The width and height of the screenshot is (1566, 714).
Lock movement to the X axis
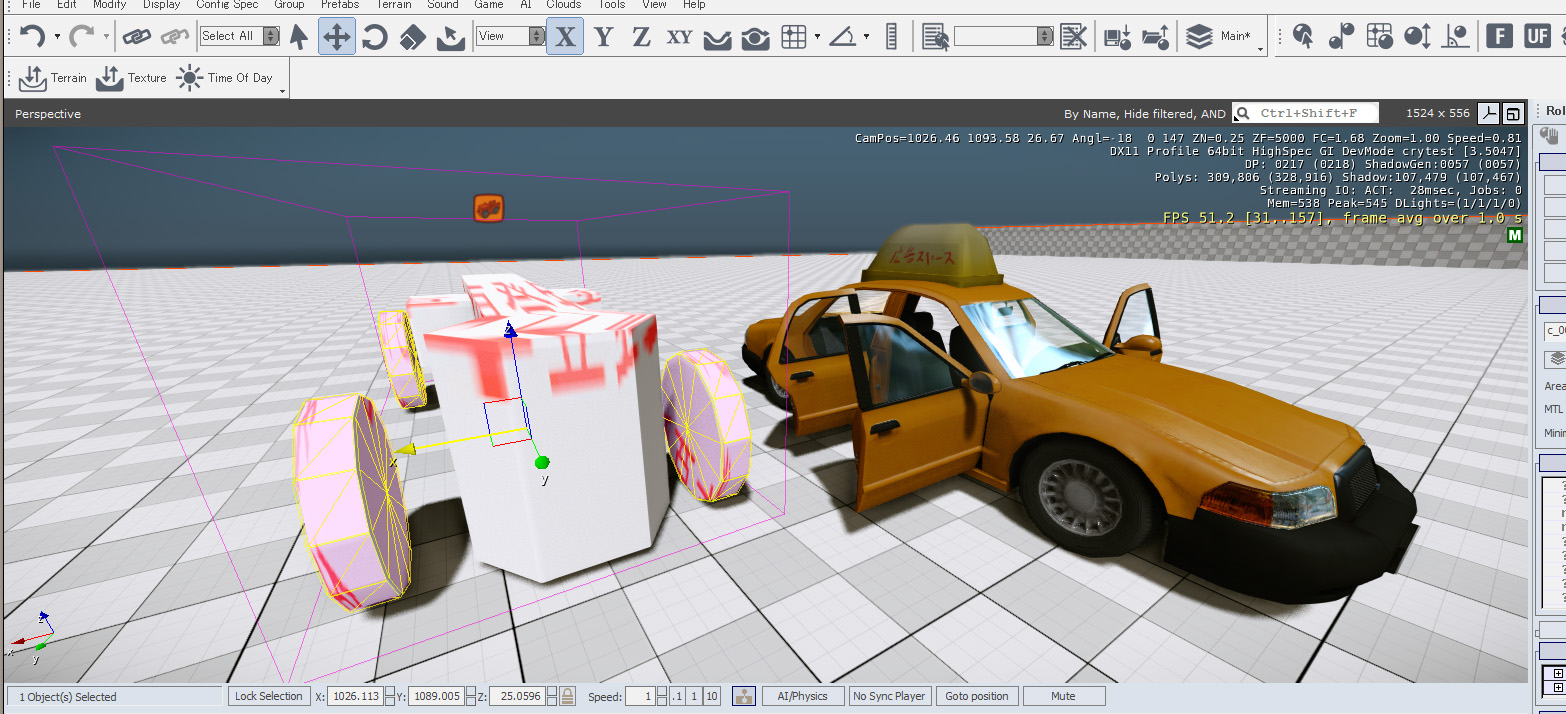click(565, 37)
